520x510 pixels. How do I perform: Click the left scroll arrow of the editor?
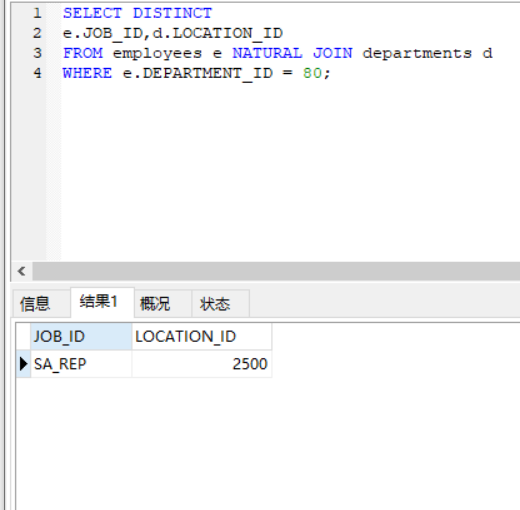(22, 271)
